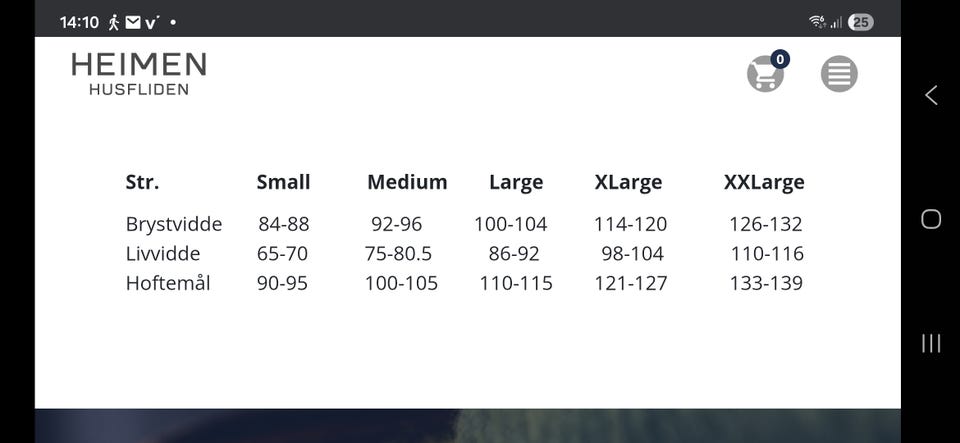960x443 pixels.
Task: Tap the Wi-Fi status icon
Action: (x=817, y=22)
